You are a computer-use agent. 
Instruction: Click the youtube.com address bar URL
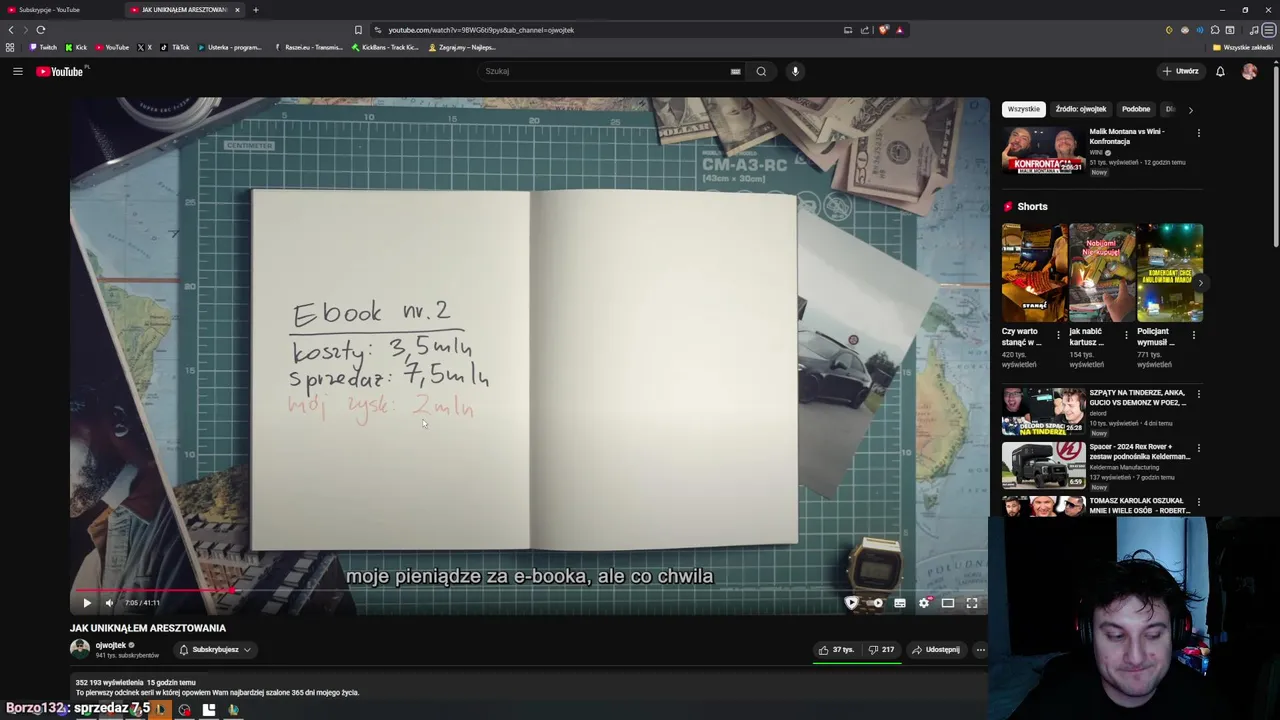(x=481, y=30)
